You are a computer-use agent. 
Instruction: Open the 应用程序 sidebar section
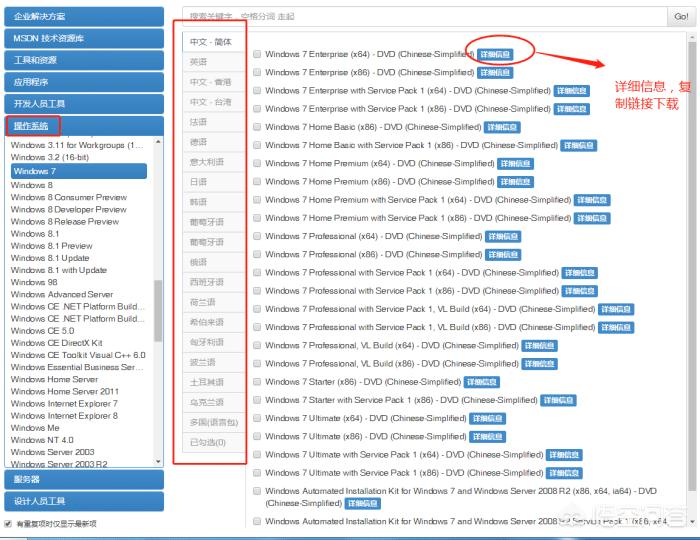click(x=84, y=82)
